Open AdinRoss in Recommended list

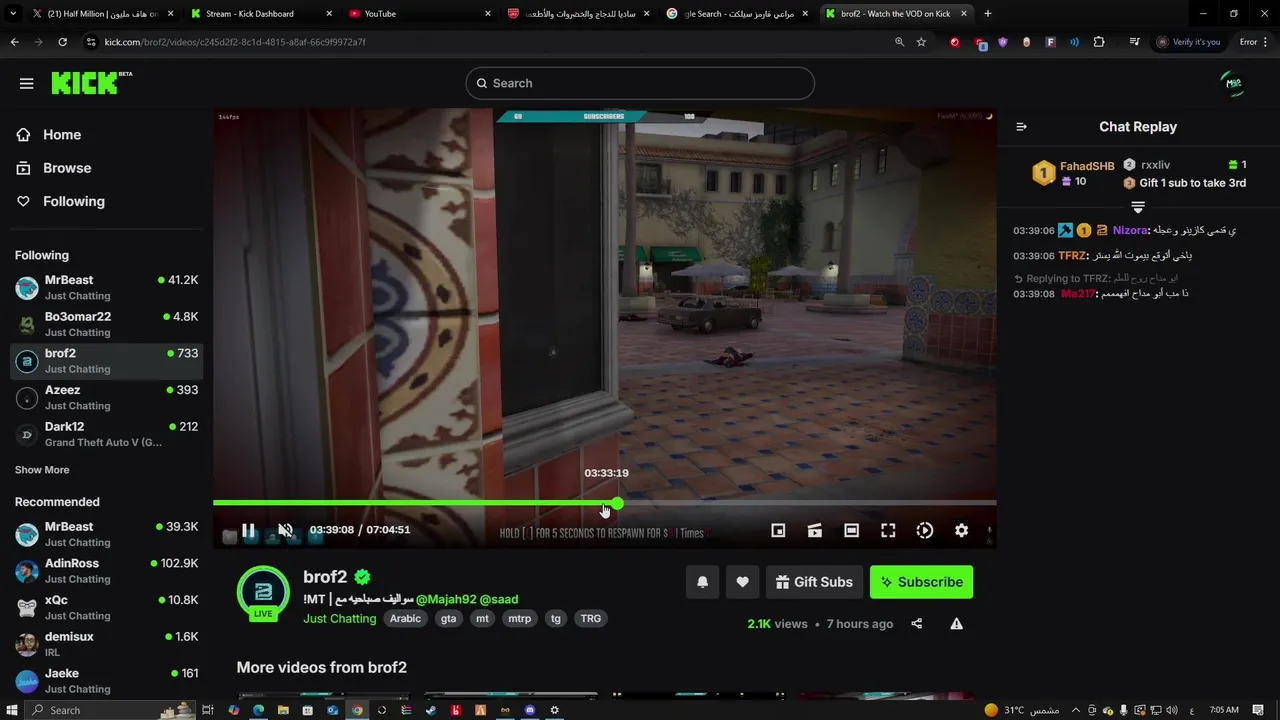coord(105,571)
